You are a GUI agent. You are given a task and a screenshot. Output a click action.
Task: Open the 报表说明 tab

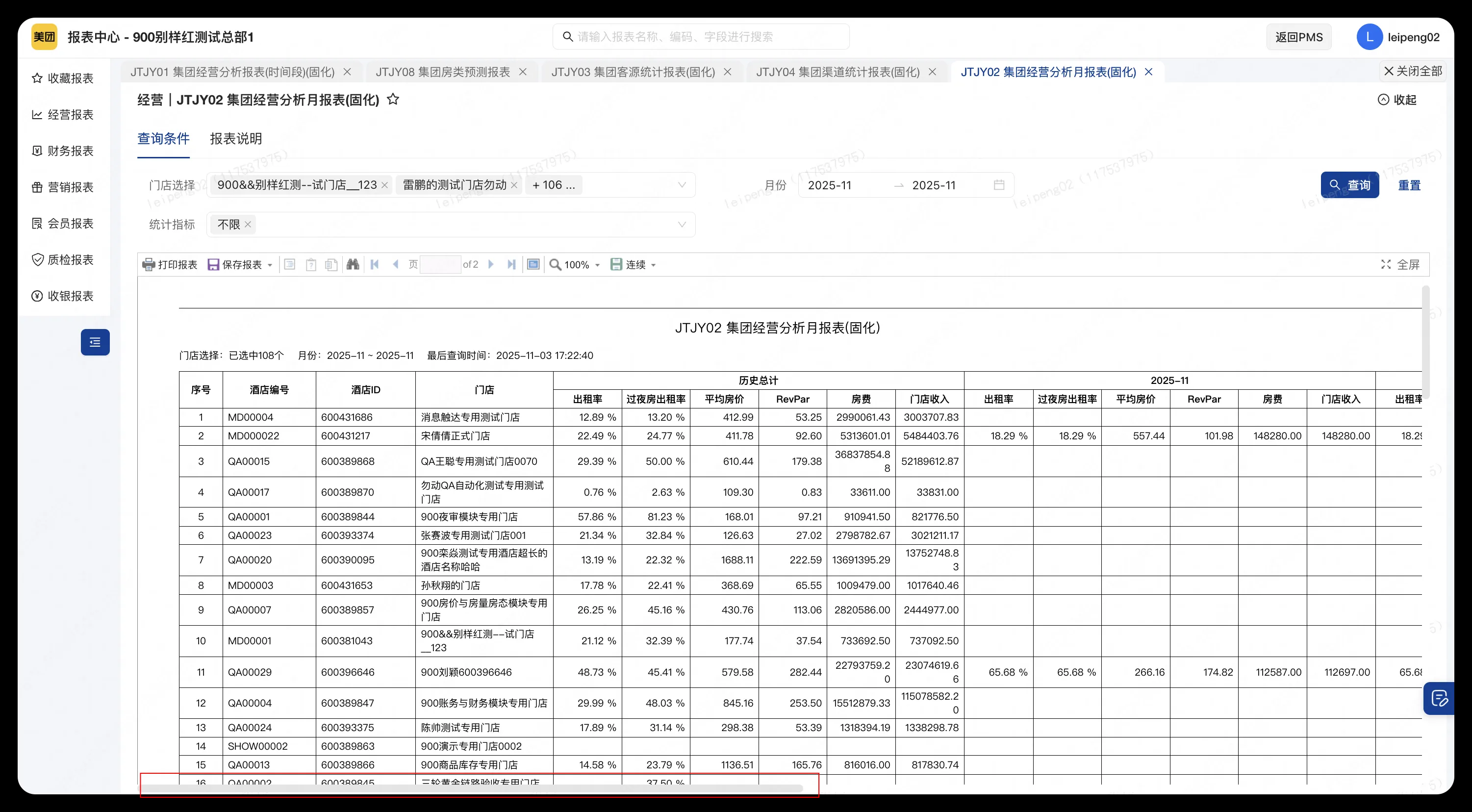235,138
